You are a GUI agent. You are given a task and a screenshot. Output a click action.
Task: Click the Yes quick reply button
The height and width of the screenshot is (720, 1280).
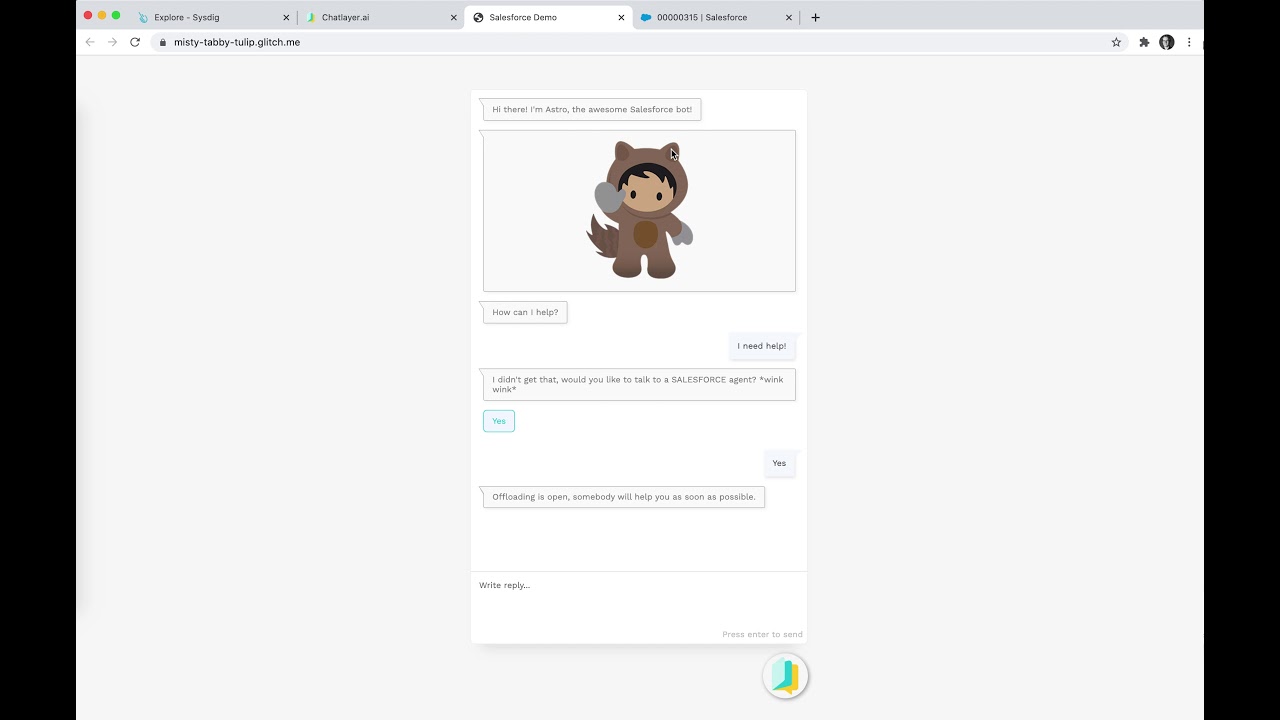499,421
